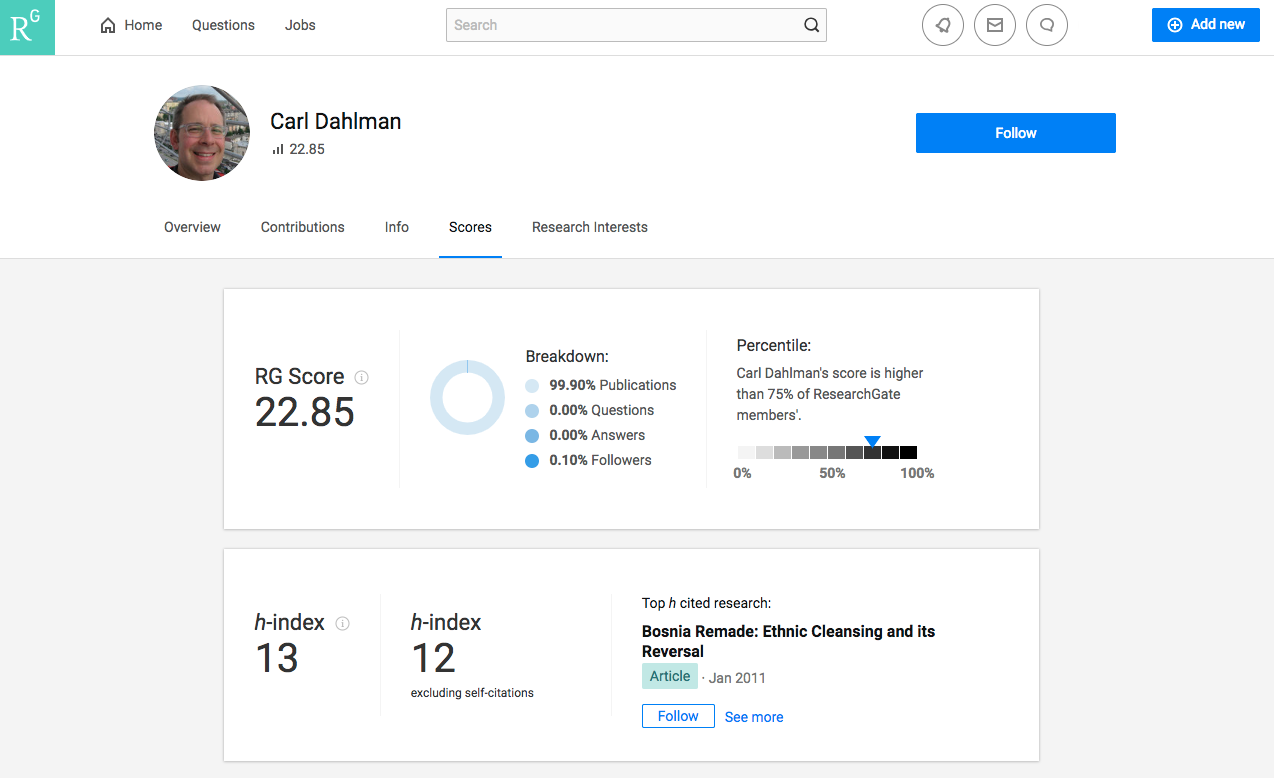The height and width of the screenshot is (778, 1274).
Task: Click the Home house icon
Action: click(x=108, y=25)
